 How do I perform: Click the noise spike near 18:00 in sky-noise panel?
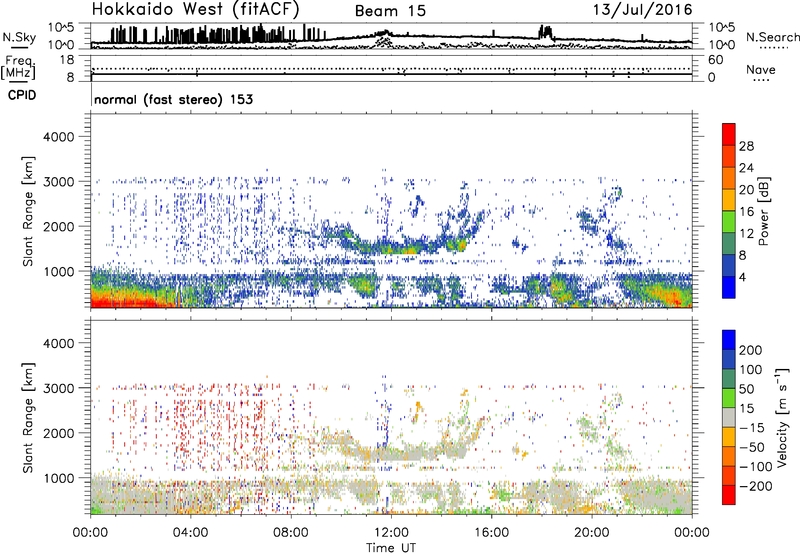545,32
